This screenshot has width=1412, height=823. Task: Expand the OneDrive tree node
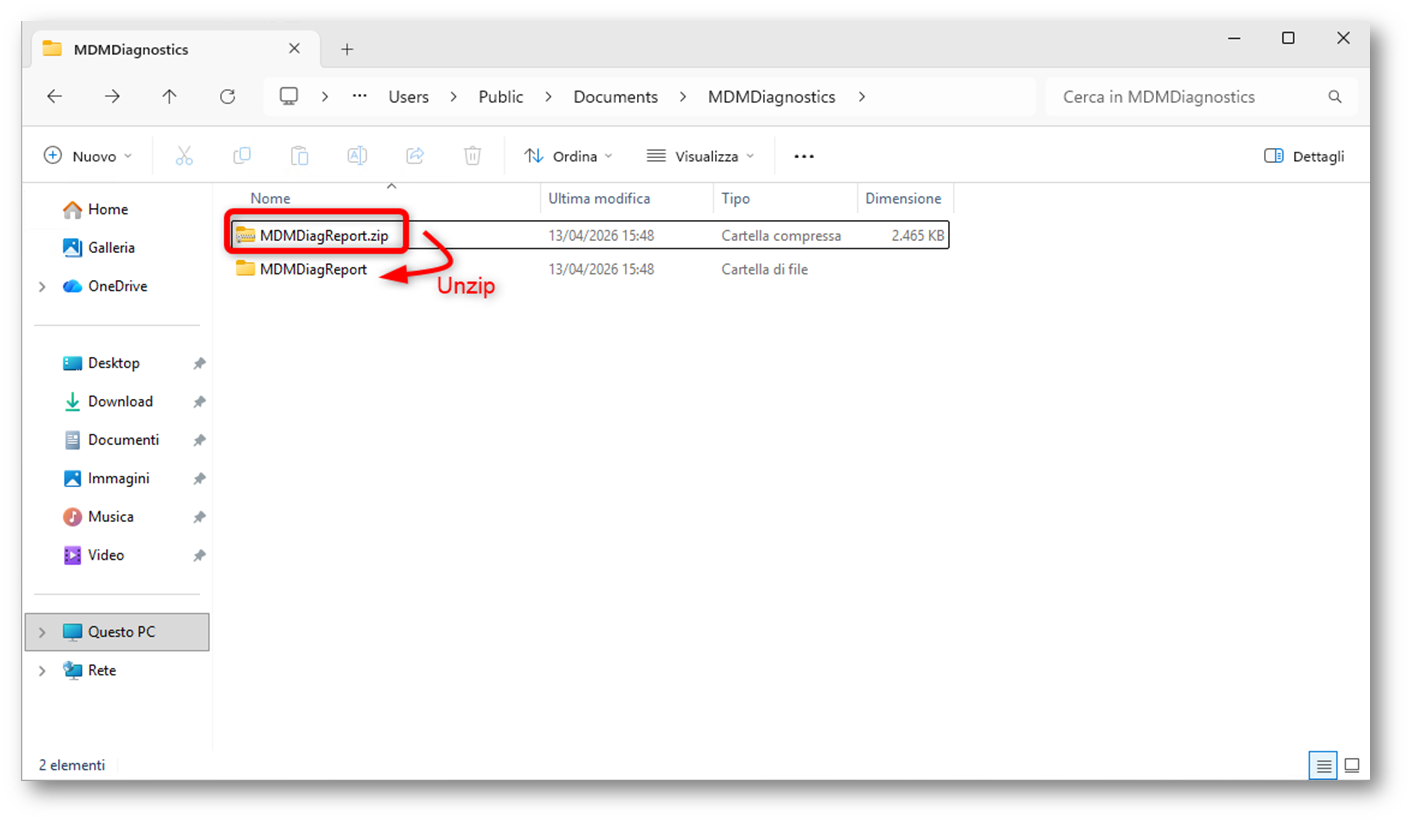pos(42,287)
